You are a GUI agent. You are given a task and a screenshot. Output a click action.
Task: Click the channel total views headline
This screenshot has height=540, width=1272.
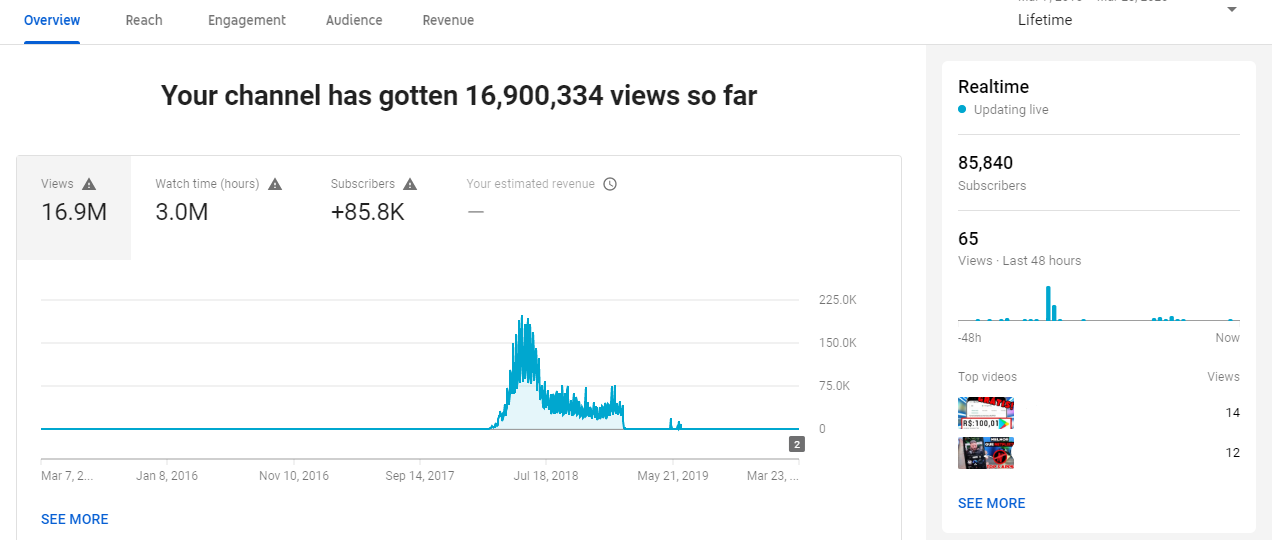point(459,96)
